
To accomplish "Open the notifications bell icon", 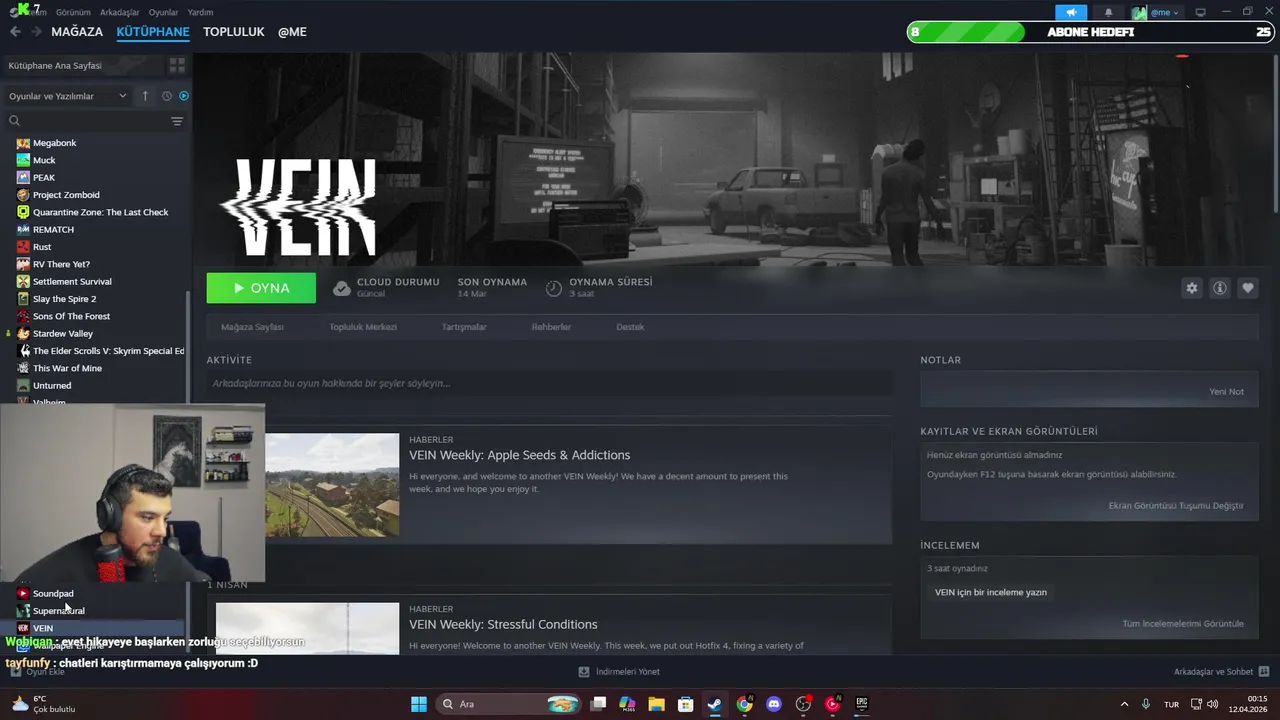I will point(1108,12).
